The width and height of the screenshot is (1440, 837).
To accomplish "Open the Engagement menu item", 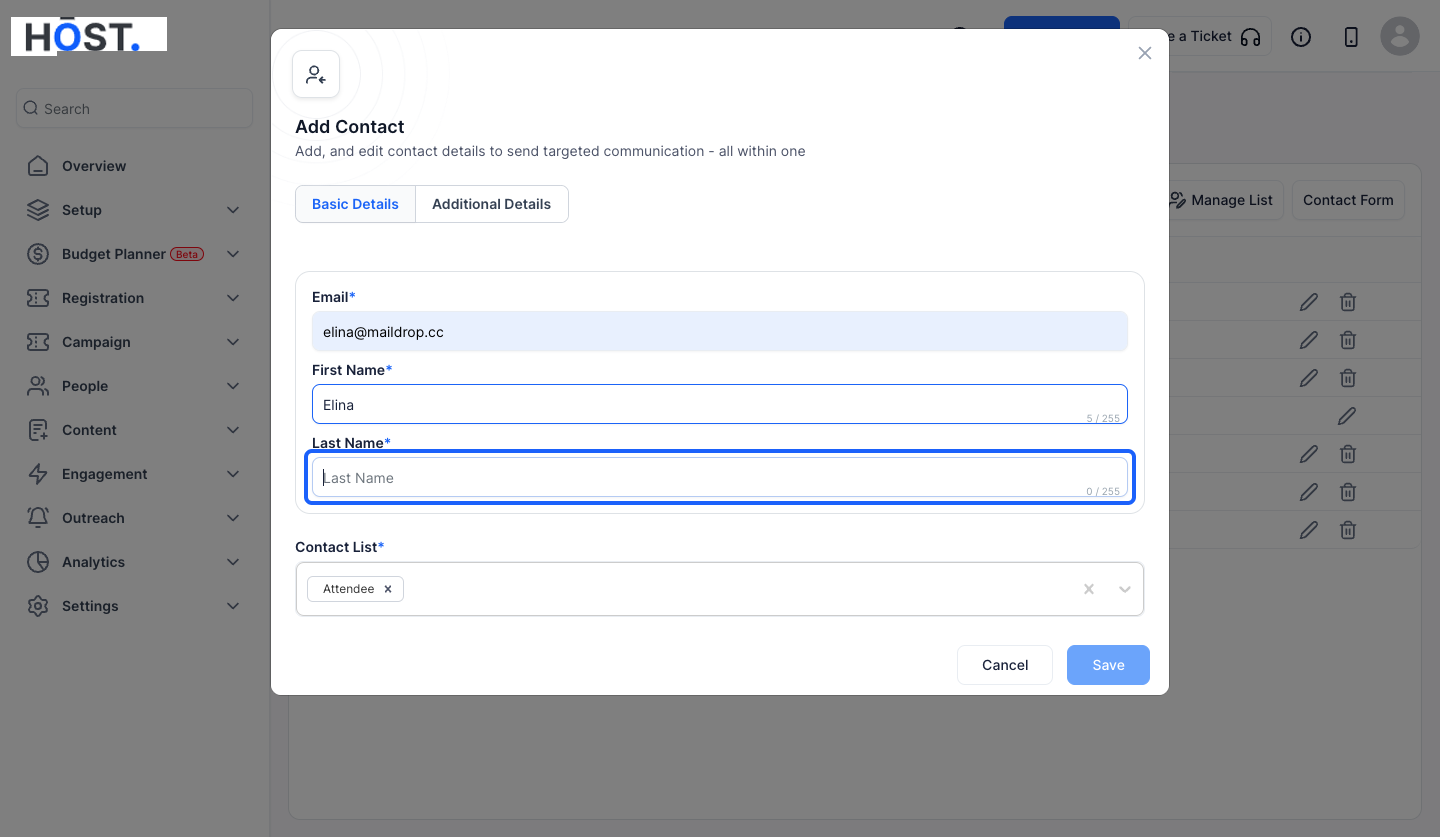I will [134, 474].
